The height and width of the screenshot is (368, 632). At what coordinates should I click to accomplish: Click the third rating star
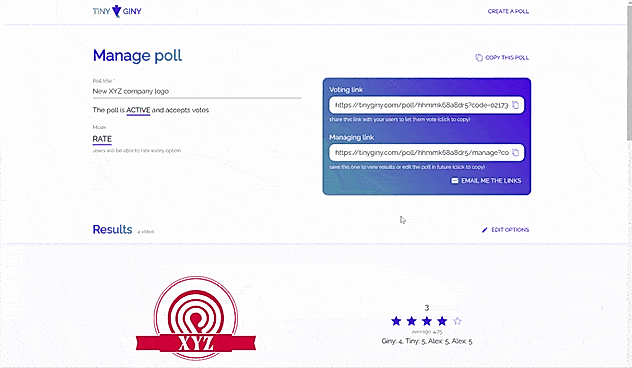pos(427,321)
